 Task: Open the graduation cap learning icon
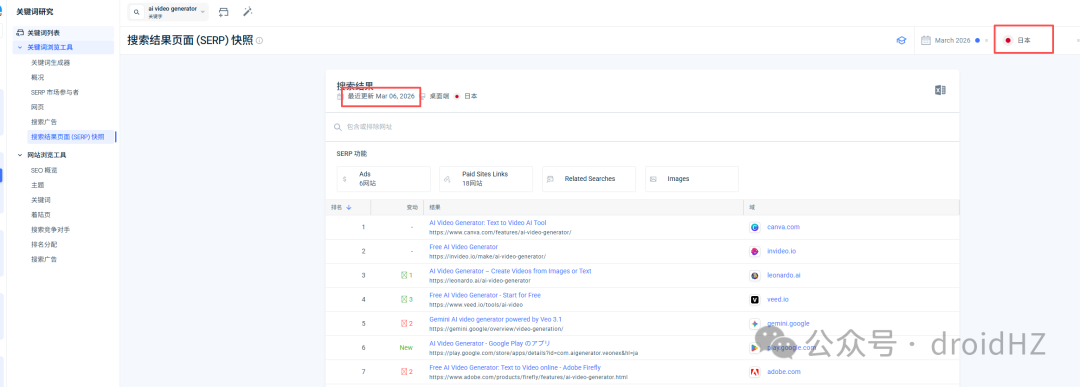tap(901, 41)
